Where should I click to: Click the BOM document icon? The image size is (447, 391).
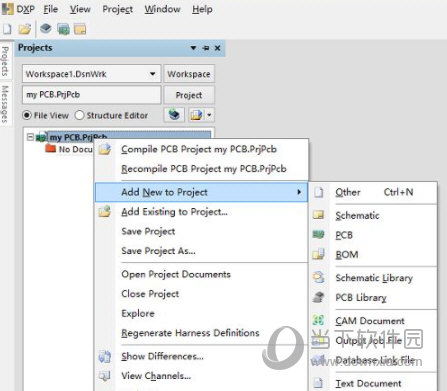(318, 254)
